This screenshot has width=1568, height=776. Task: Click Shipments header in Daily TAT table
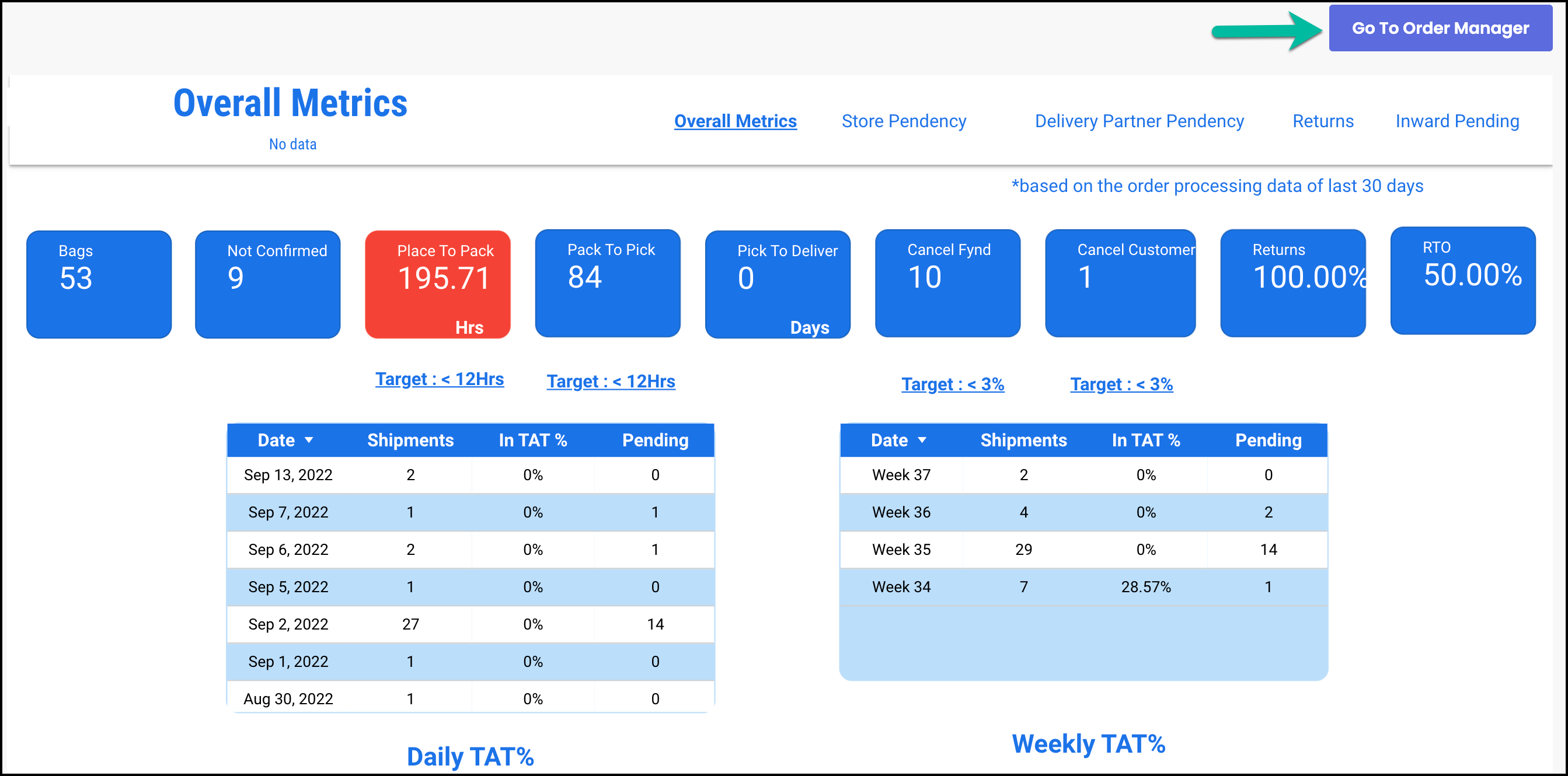(x=410, y=440)
